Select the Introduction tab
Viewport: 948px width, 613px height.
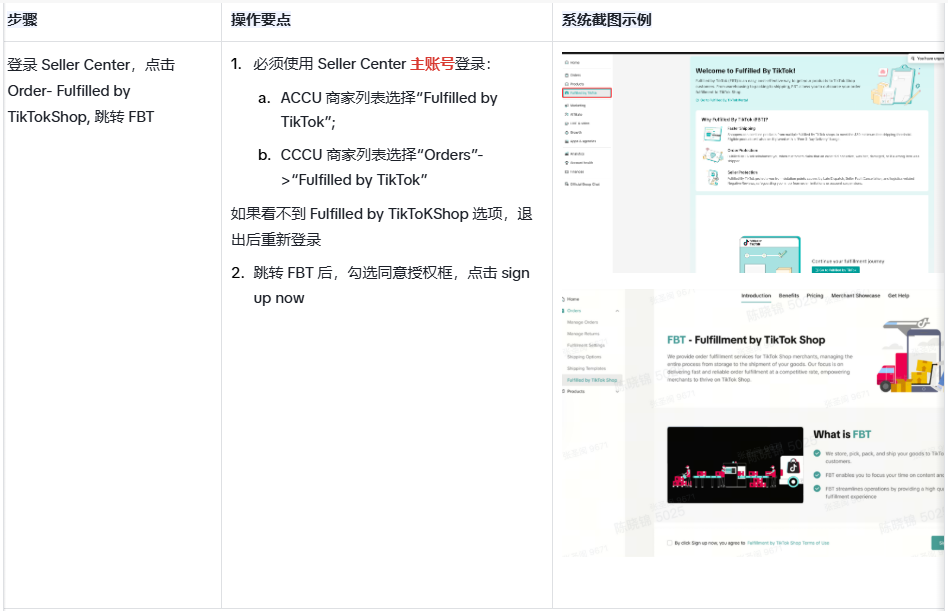[x=756, y=296]
